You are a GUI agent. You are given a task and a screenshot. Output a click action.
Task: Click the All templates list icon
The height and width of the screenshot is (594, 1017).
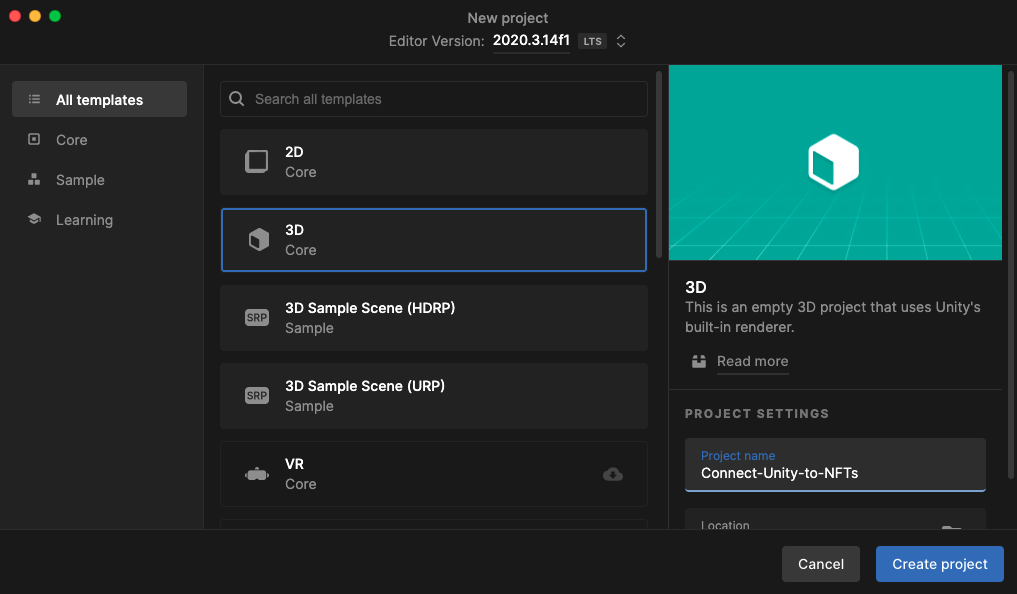tap(34, 99)
